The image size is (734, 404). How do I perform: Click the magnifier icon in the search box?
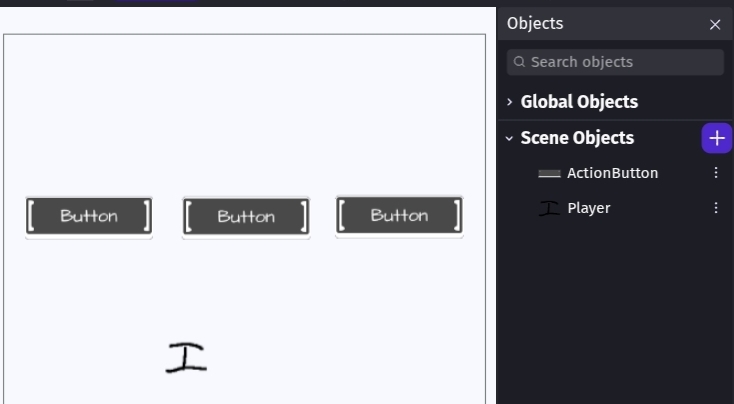pyautogui.click(x=519, y=62)
